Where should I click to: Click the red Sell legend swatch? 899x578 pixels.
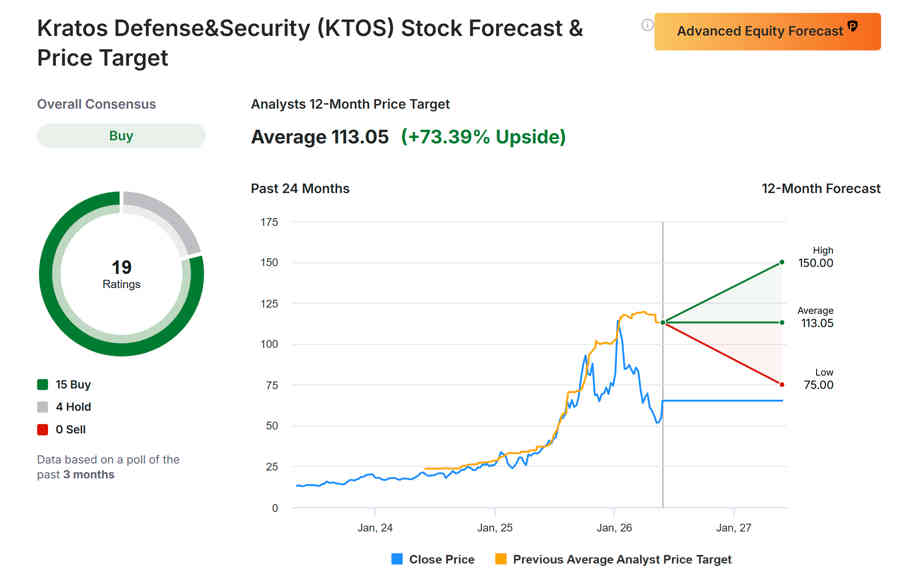(x=42, y=429)
